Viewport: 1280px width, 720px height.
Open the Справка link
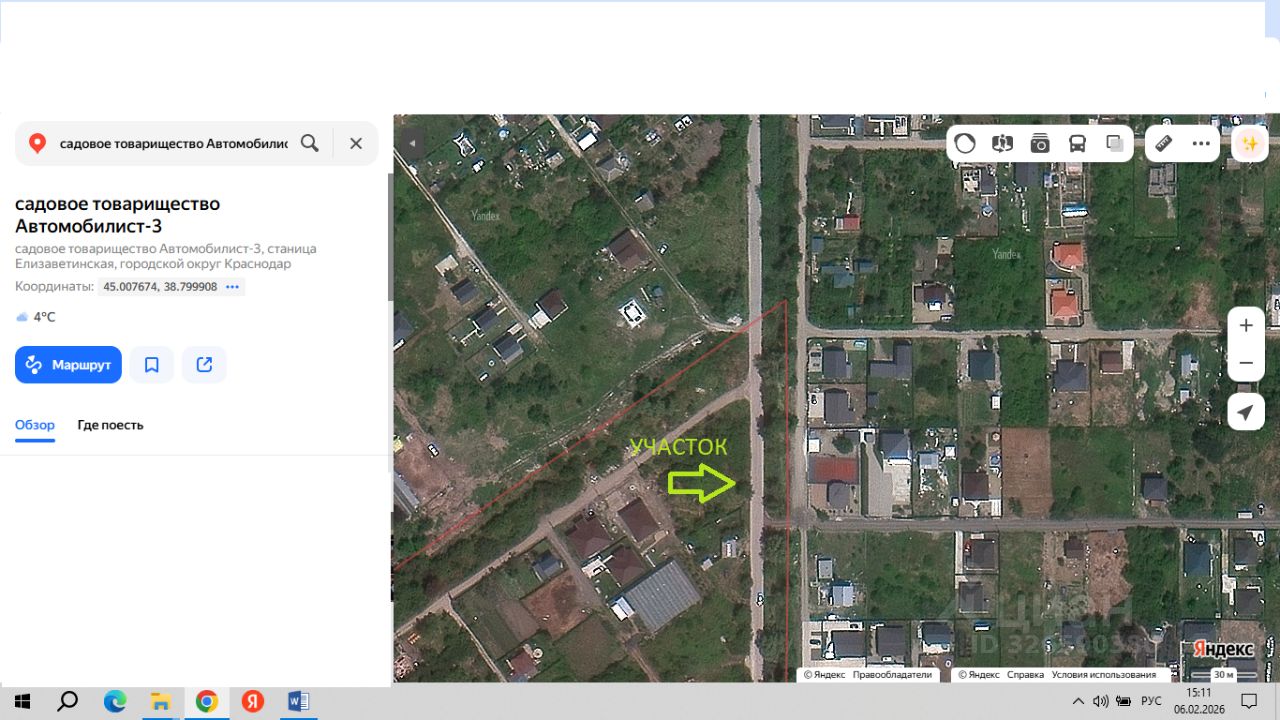point(1025,675)
